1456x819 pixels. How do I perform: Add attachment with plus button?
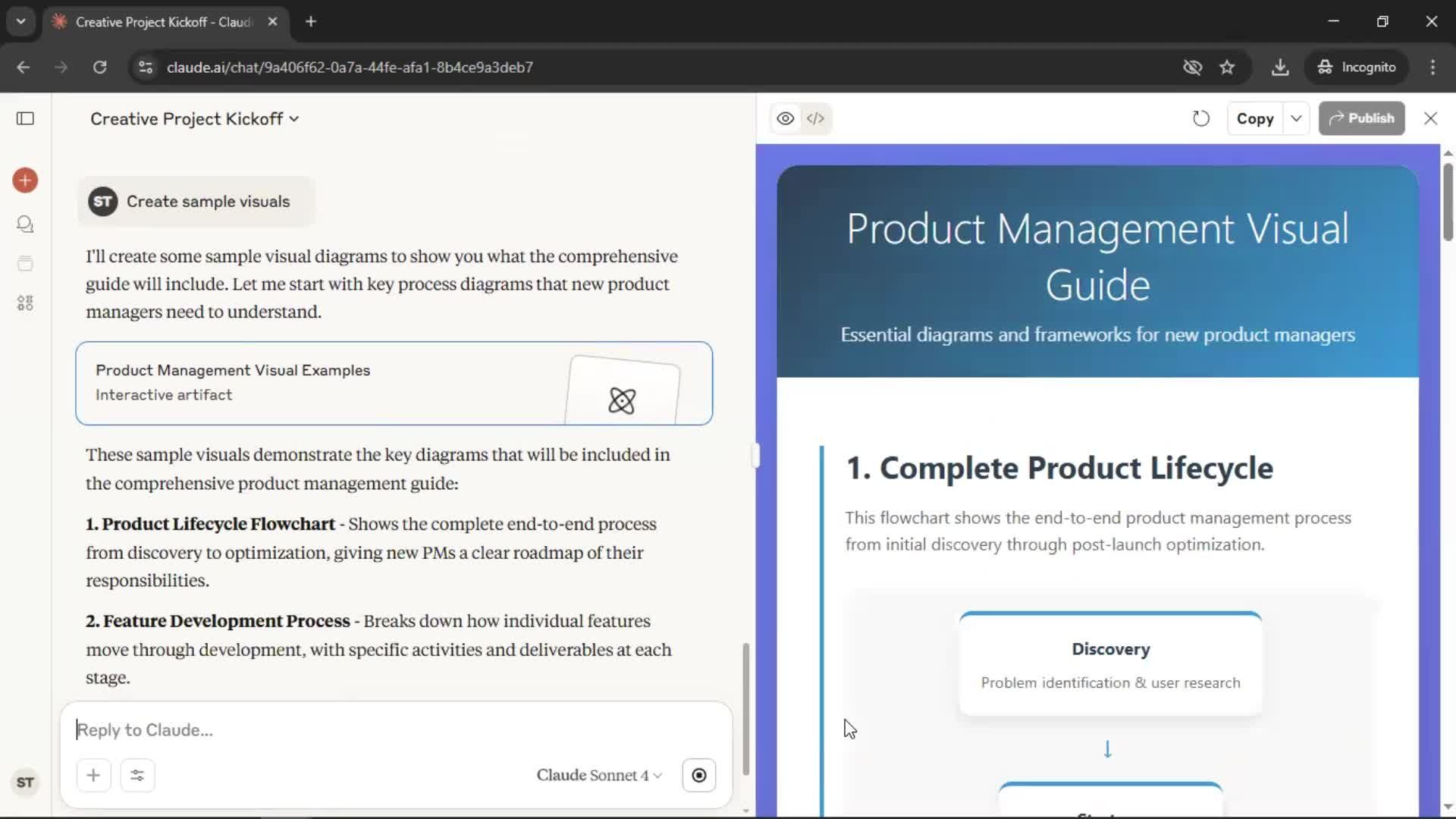[93, 775]
